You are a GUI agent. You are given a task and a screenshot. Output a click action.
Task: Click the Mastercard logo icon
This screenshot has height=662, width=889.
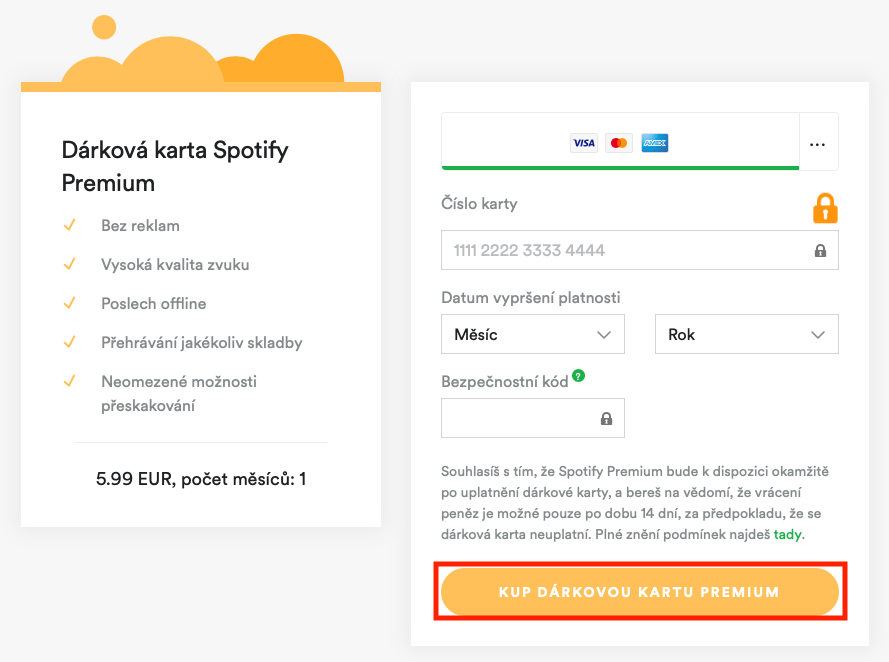tap(619, 143)
